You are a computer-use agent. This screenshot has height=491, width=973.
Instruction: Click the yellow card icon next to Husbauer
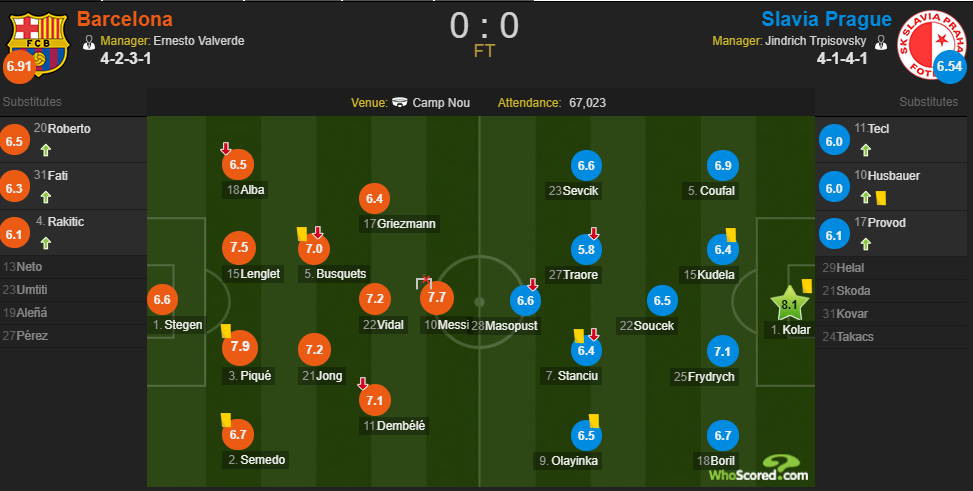click(881, 198)
